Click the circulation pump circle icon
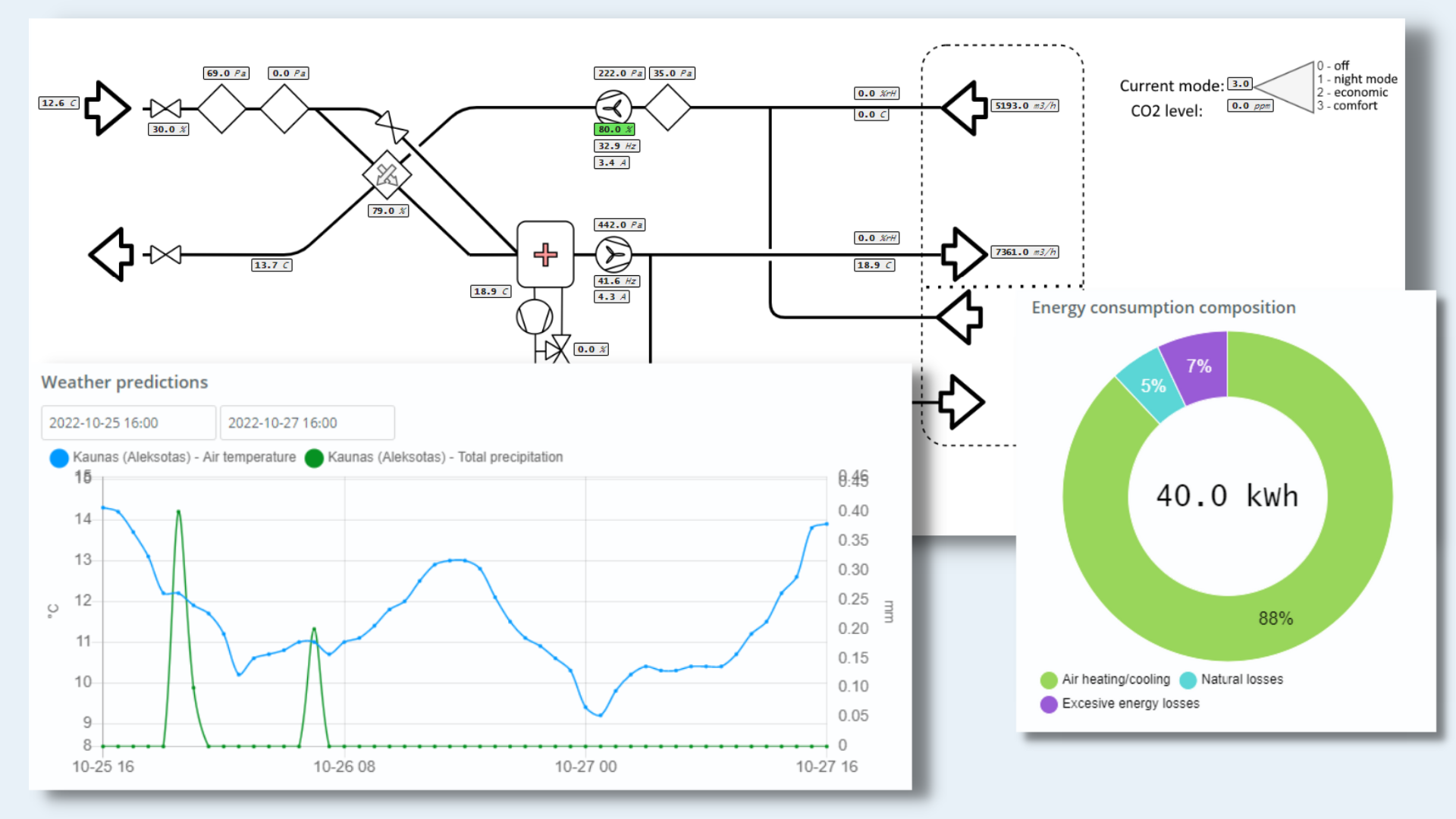This screenshot has width=1456, height=819. coord(534,316)
